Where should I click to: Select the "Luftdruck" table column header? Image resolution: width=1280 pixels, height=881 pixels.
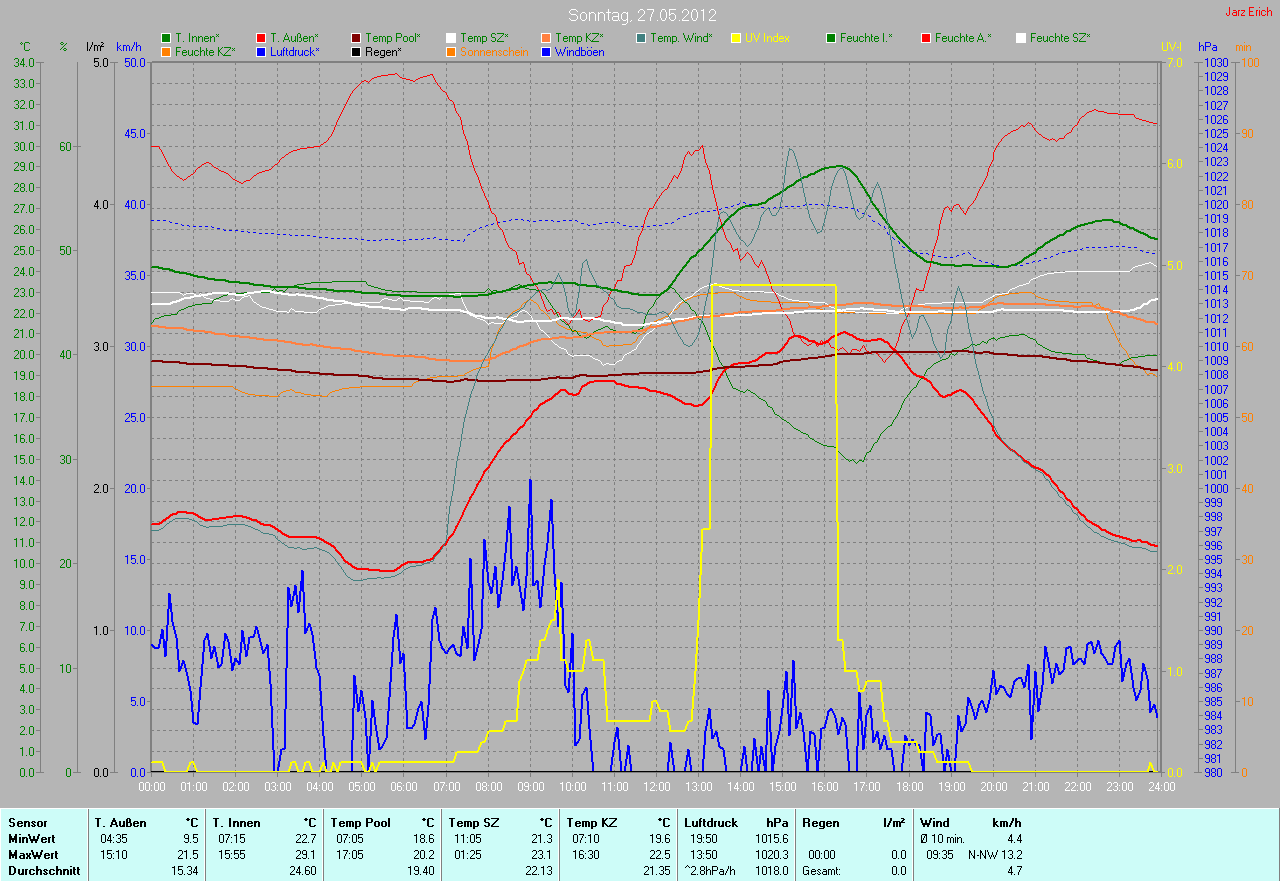point(712,823)
